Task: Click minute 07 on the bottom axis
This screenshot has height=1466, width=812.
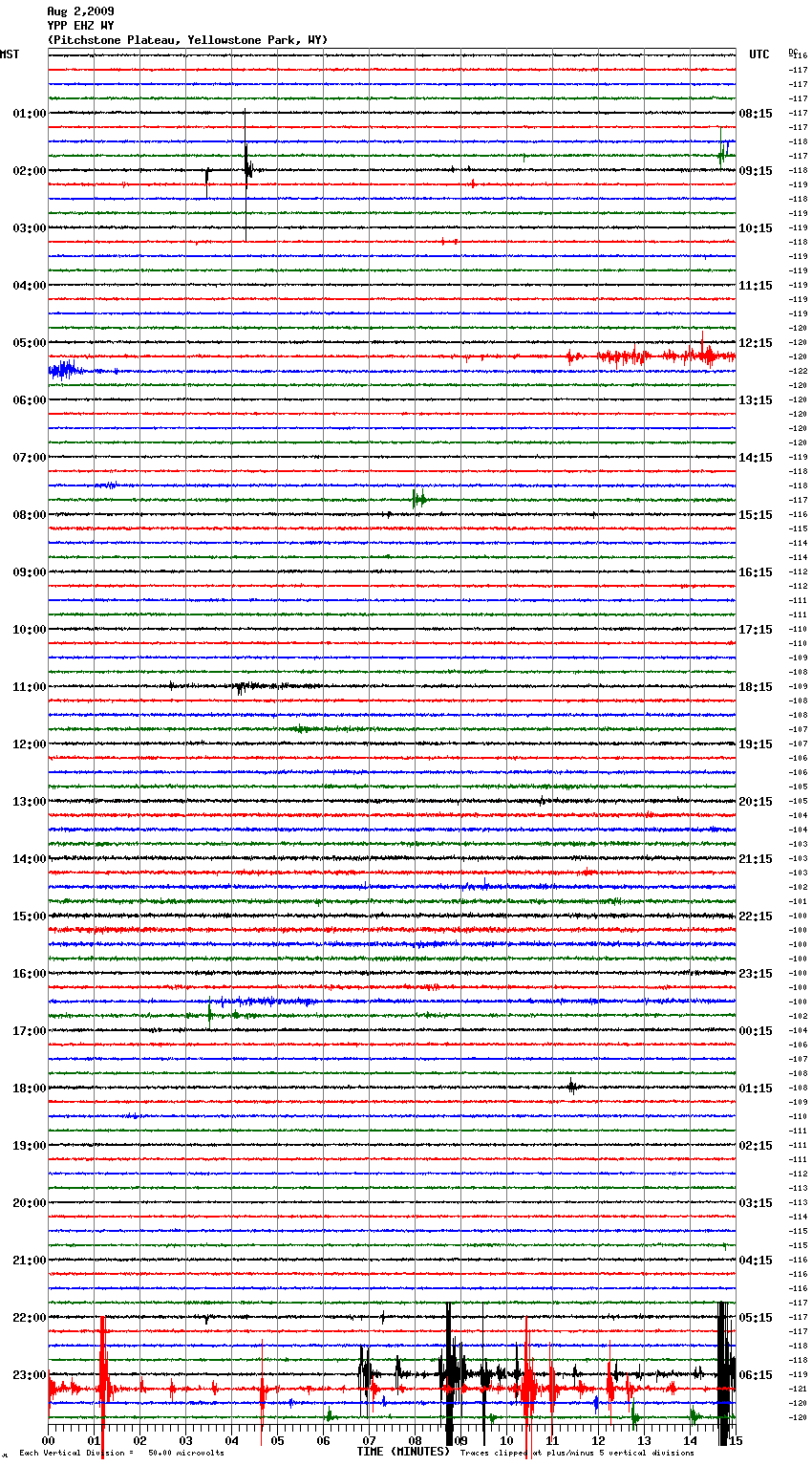Action: (x=370, y=1440)
